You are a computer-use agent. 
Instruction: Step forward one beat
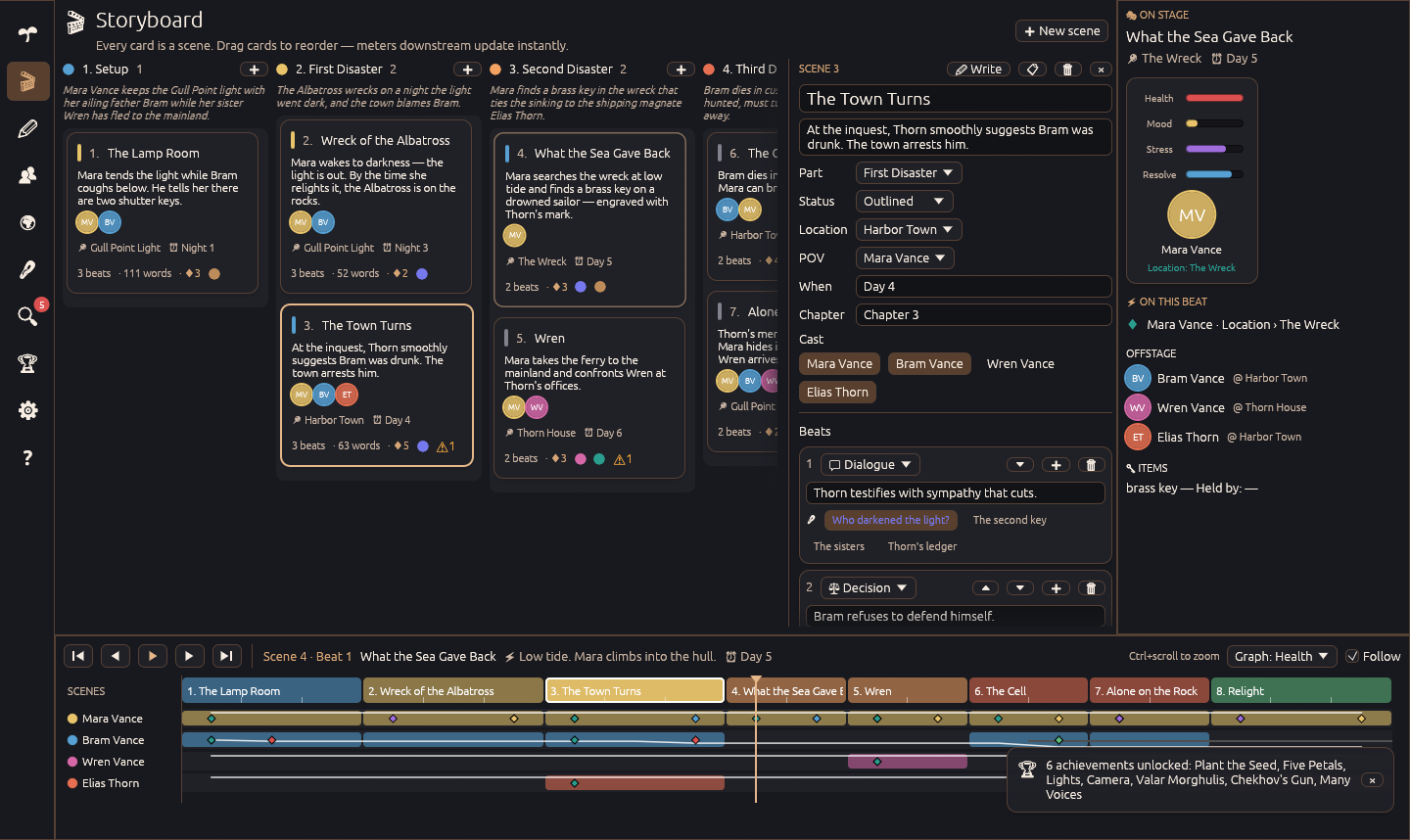click(189, 656)
